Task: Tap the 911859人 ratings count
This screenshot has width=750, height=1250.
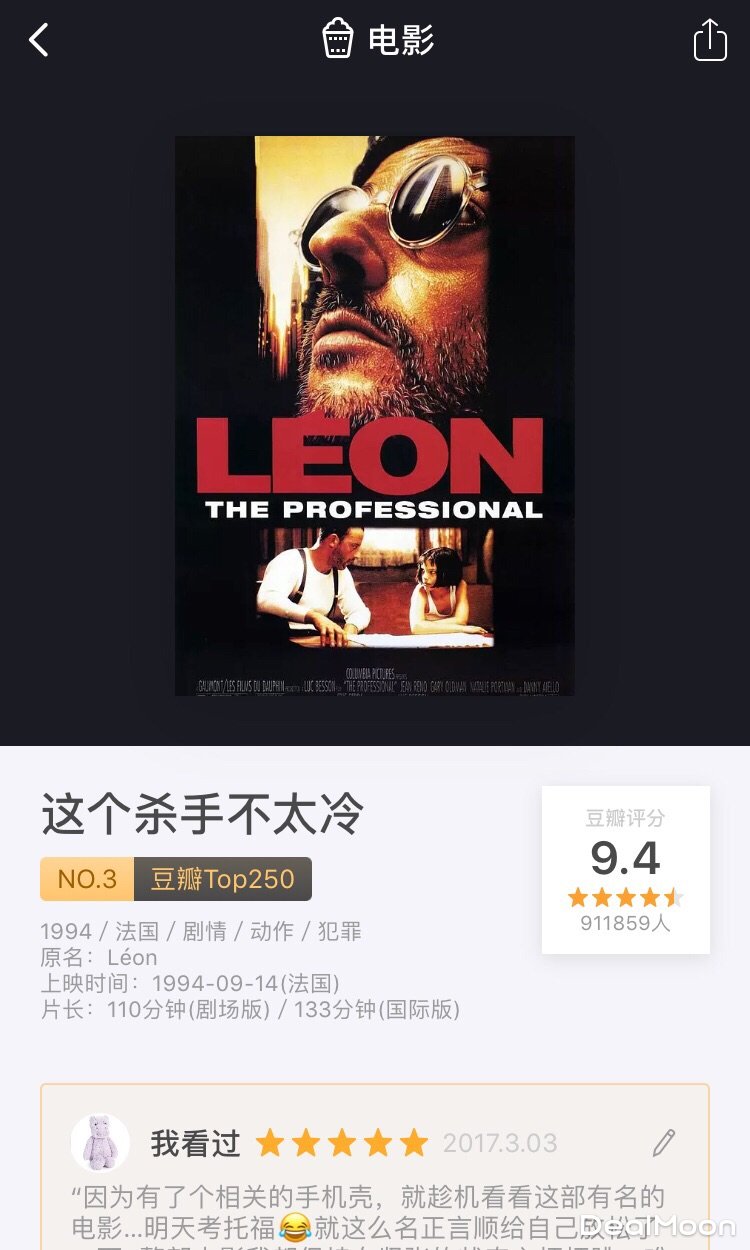Action: point(625,923)
